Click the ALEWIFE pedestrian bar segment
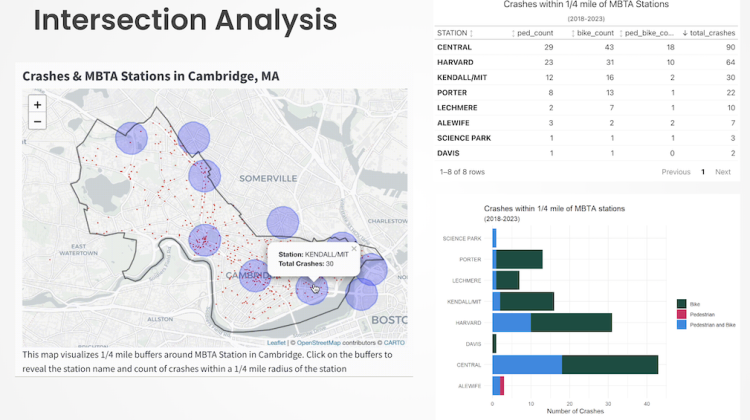 [x=502, y=386]
